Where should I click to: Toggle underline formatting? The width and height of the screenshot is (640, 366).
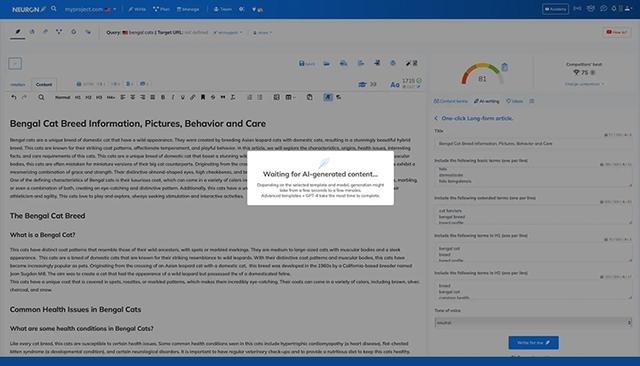(182, 97)
